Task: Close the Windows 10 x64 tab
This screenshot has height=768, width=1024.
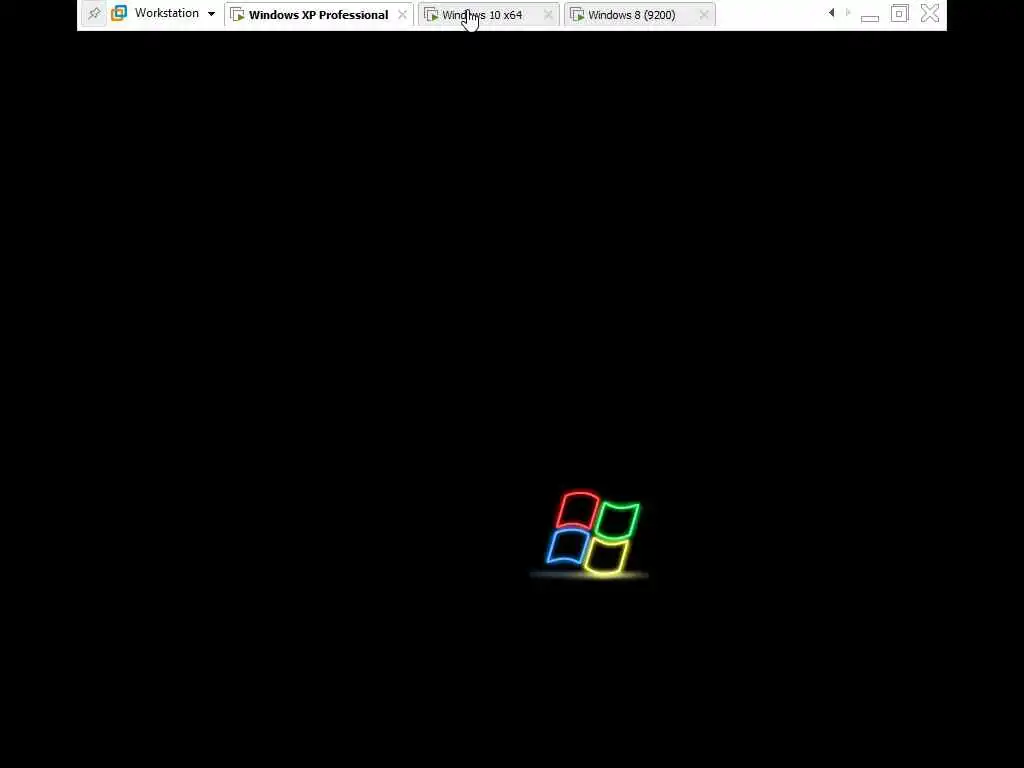Action: 548,14
